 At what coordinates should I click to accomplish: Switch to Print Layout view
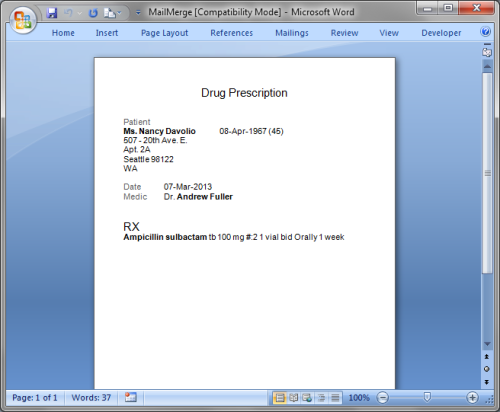280,397
